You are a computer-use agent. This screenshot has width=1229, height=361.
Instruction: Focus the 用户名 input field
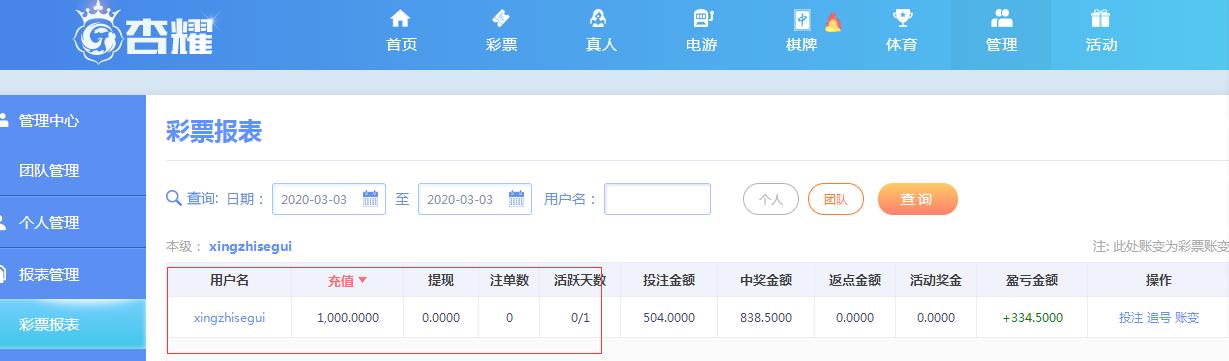pos(657,199)
